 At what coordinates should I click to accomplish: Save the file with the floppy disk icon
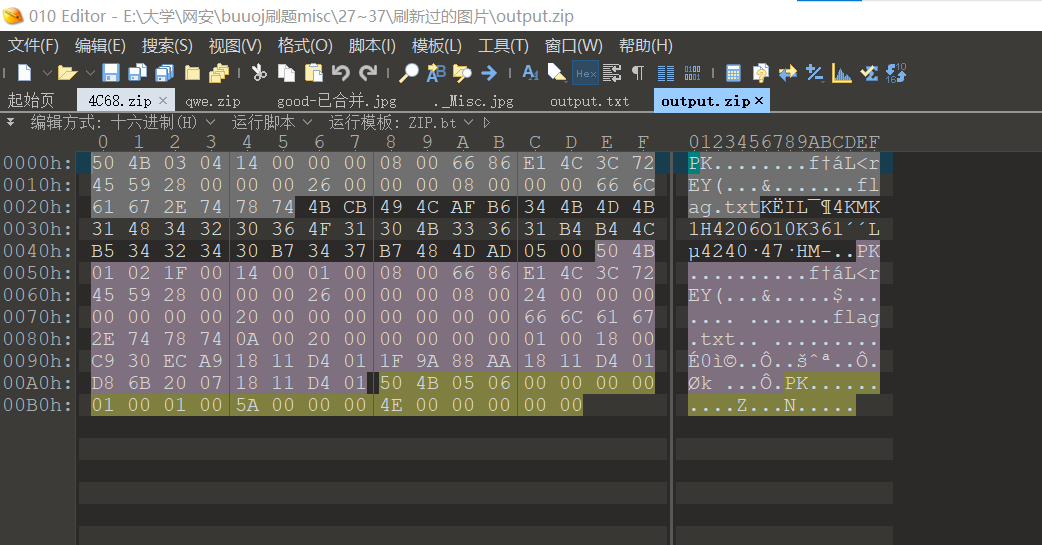(111, 72)
